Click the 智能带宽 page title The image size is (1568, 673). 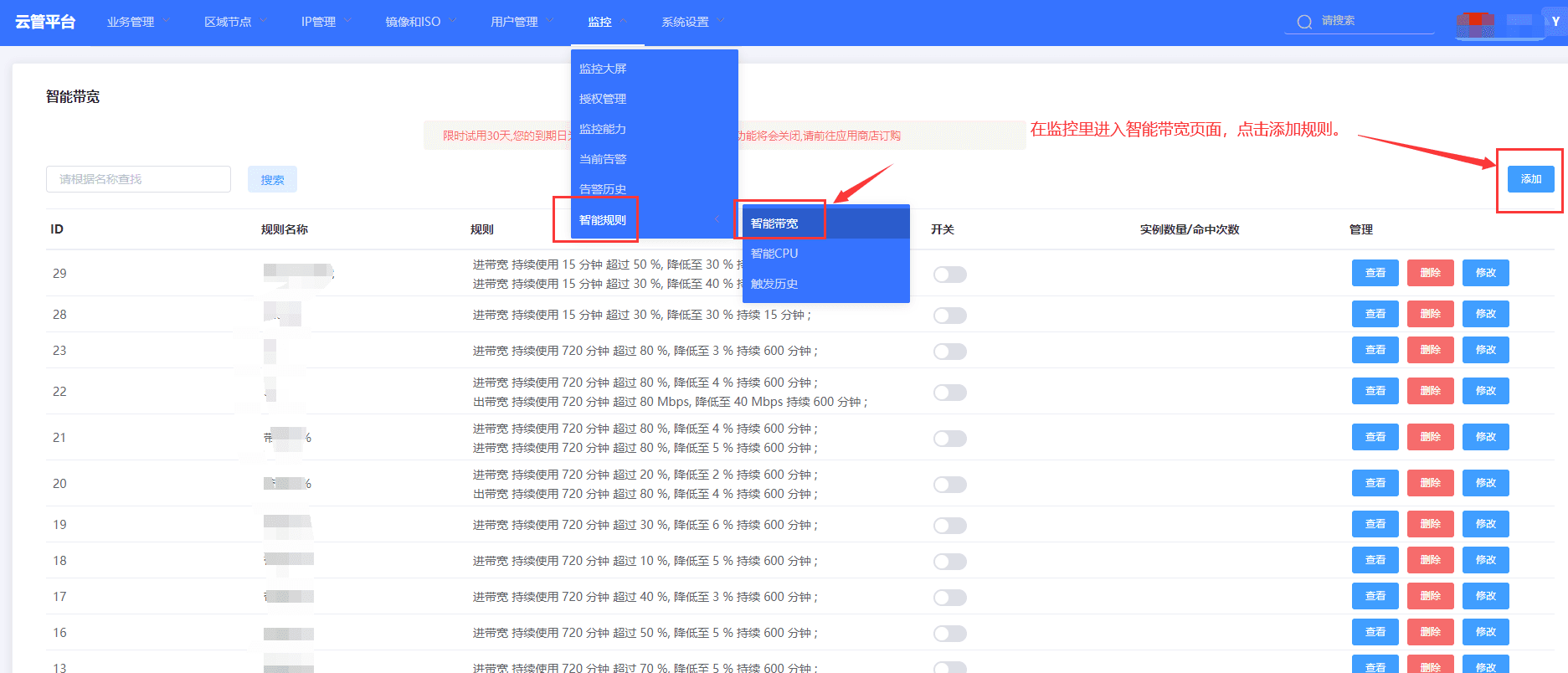[73, 97]
